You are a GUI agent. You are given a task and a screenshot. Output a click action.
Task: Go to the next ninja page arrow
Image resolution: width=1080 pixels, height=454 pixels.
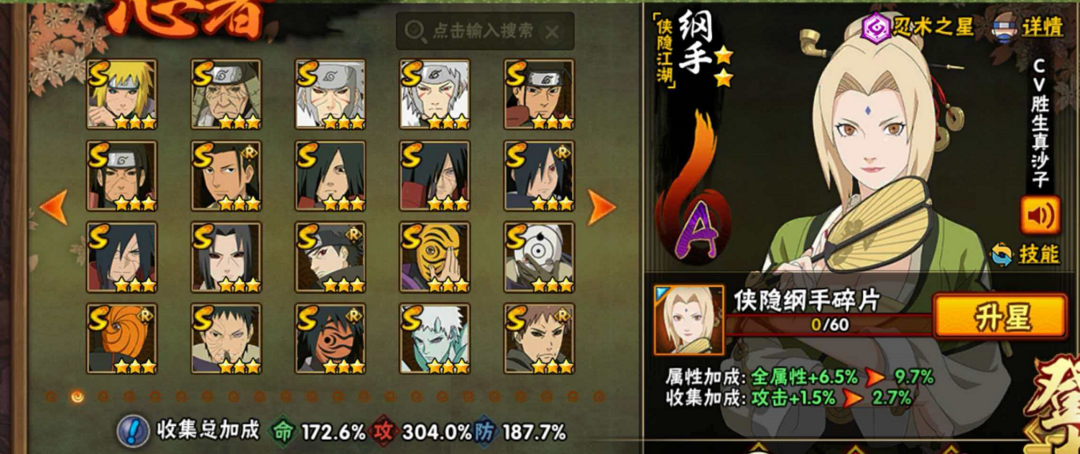601,207
